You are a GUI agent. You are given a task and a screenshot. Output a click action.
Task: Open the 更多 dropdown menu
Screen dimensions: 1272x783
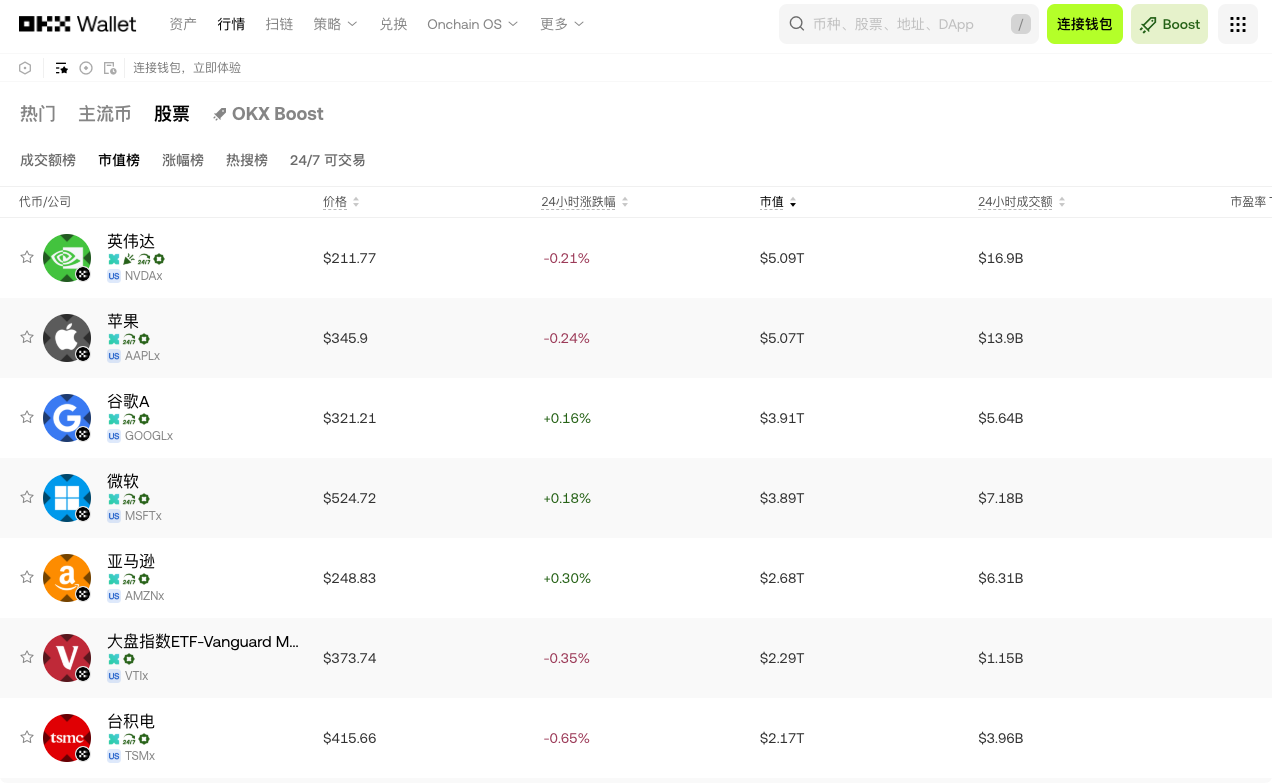pos(562,24)
